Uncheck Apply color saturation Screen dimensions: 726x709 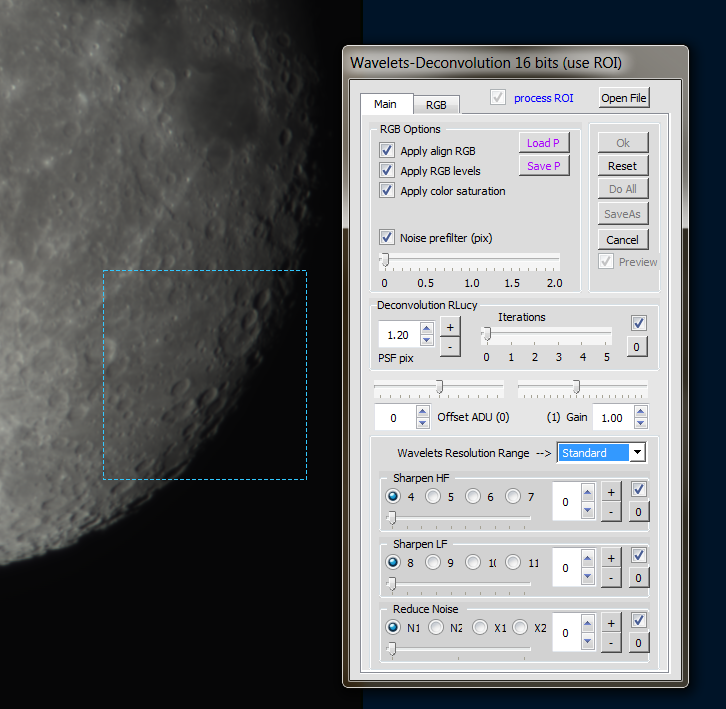(x=387, y=190)
